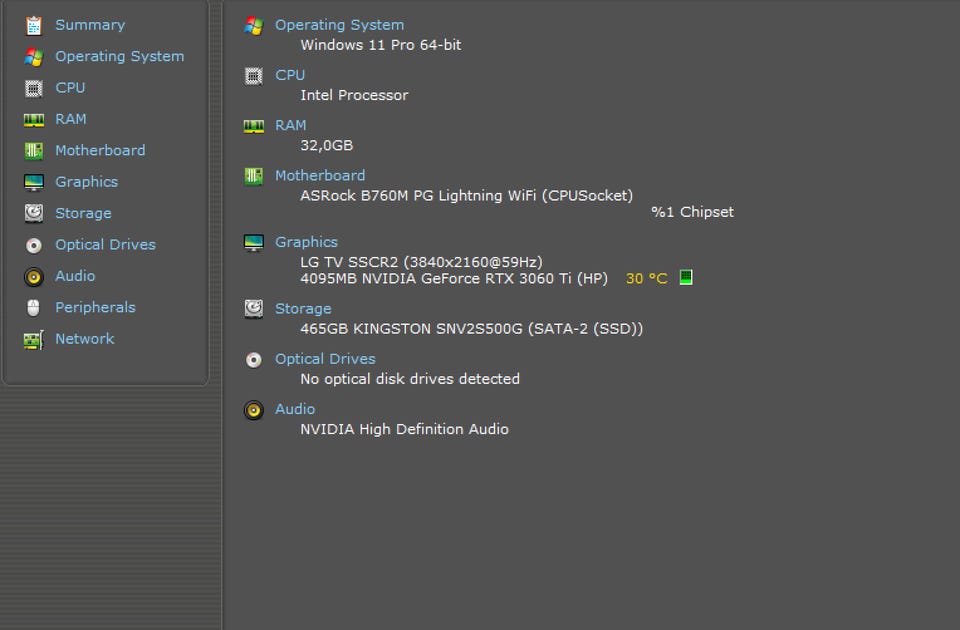Image resolution: width=960 pixels, height=630 pixels.
Task: Click the RAM stick icon in sidebar
Action: (34, 119)
